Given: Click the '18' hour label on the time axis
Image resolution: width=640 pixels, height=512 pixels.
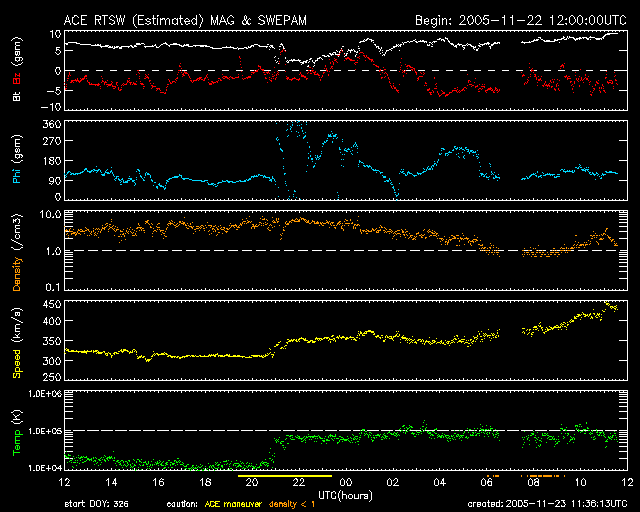Looking at the screenshot, I should pyautogui.click(x=205, y=482).
